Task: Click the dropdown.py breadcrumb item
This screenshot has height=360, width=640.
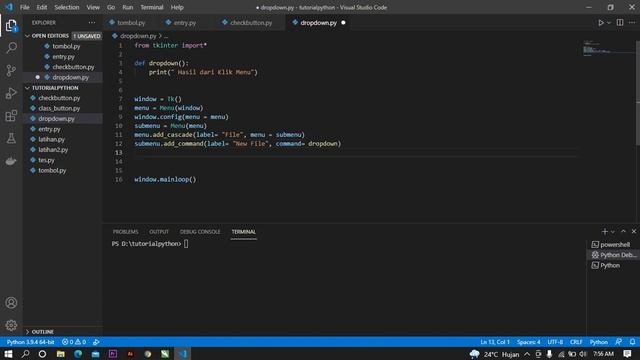Action: [138, 36]
